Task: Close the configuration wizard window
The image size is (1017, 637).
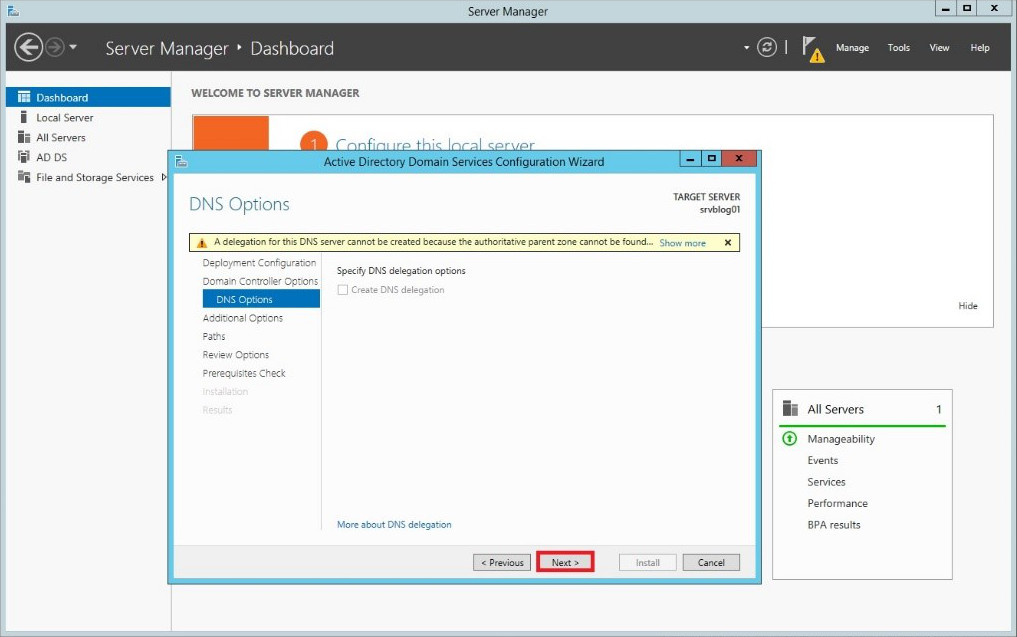Action: point(739,158)
